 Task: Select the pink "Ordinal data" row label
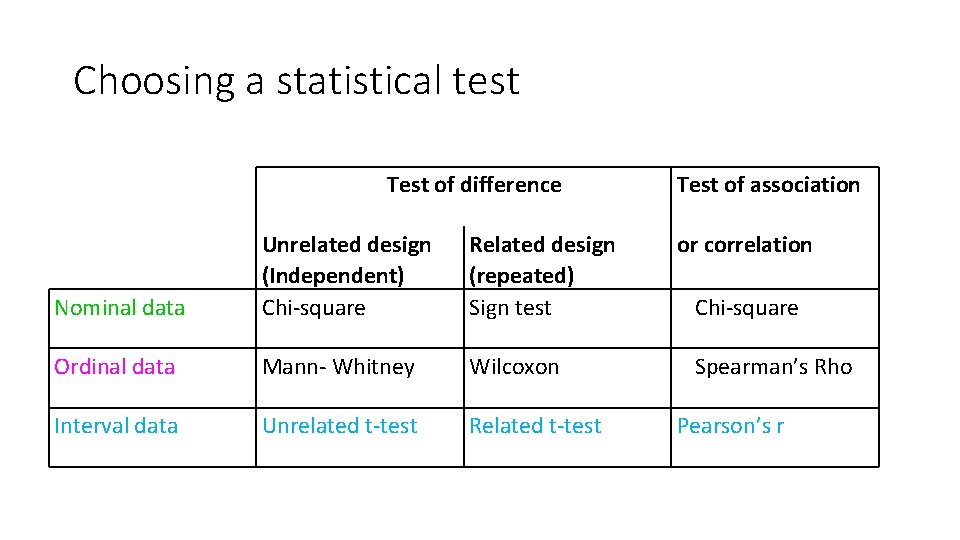[115, 367]
